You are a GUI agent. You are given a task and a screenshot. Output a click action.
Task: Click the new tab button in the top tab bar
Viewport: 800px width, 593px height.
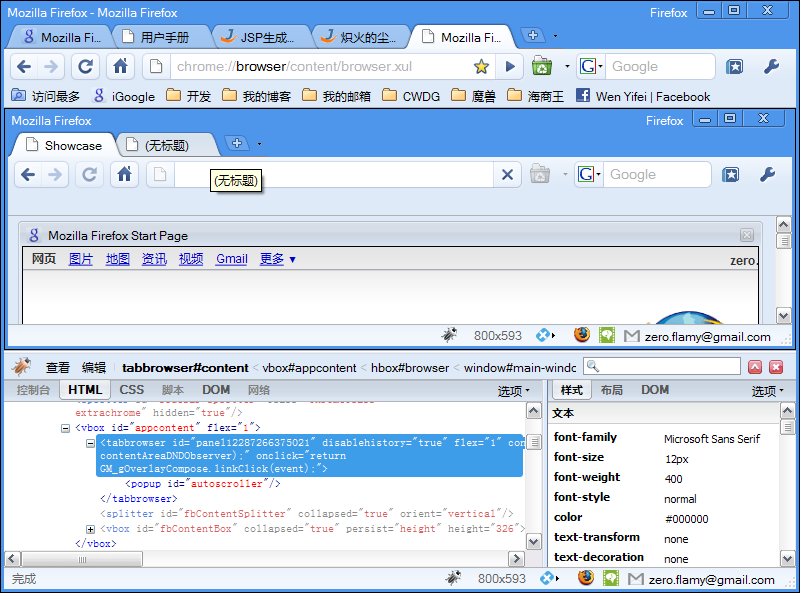[533, 36]
